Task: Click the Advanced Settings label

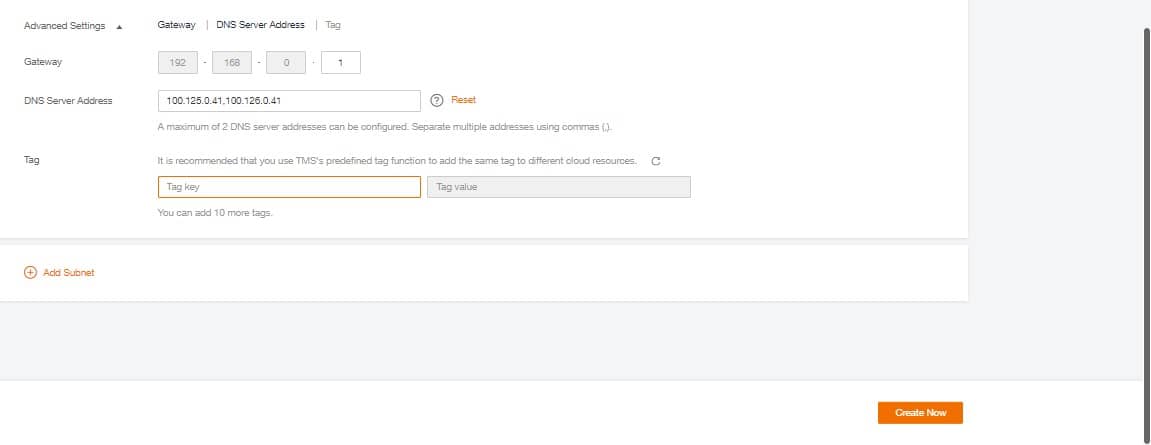Action: click(x=65, y=26)
